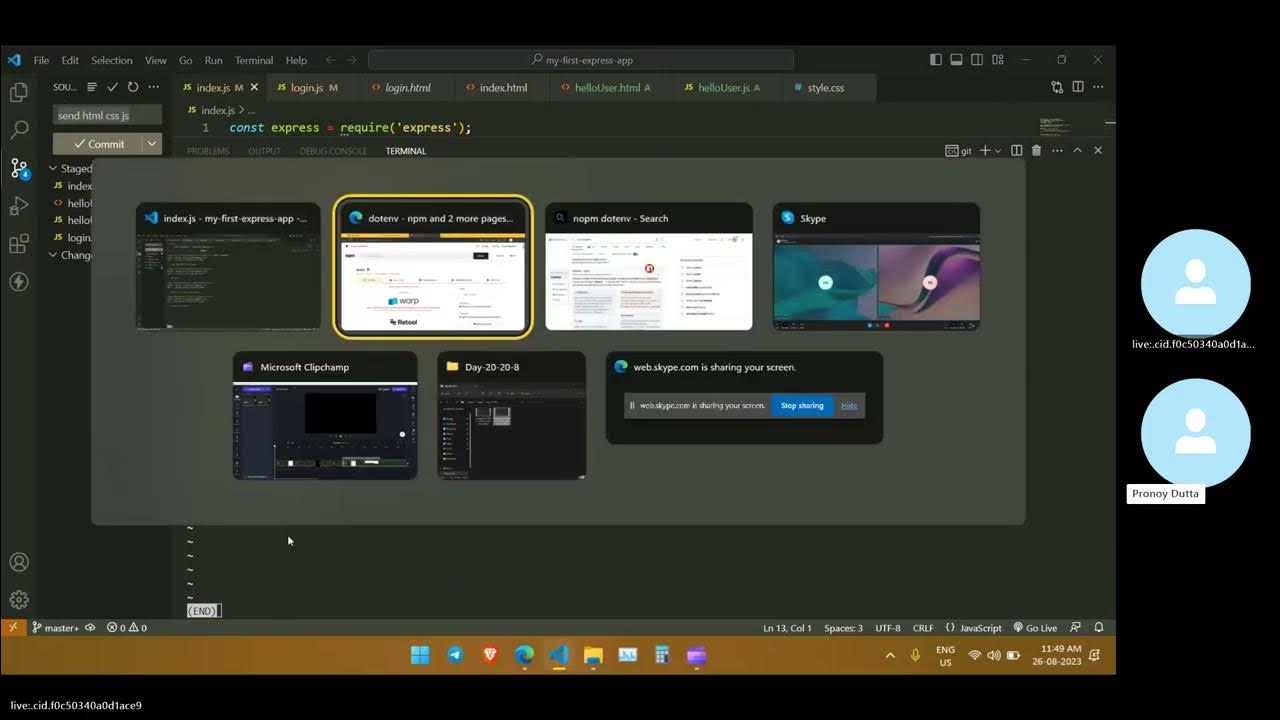Click the Split Terminal icon
1280x720 pixels.
(1016, 150)
